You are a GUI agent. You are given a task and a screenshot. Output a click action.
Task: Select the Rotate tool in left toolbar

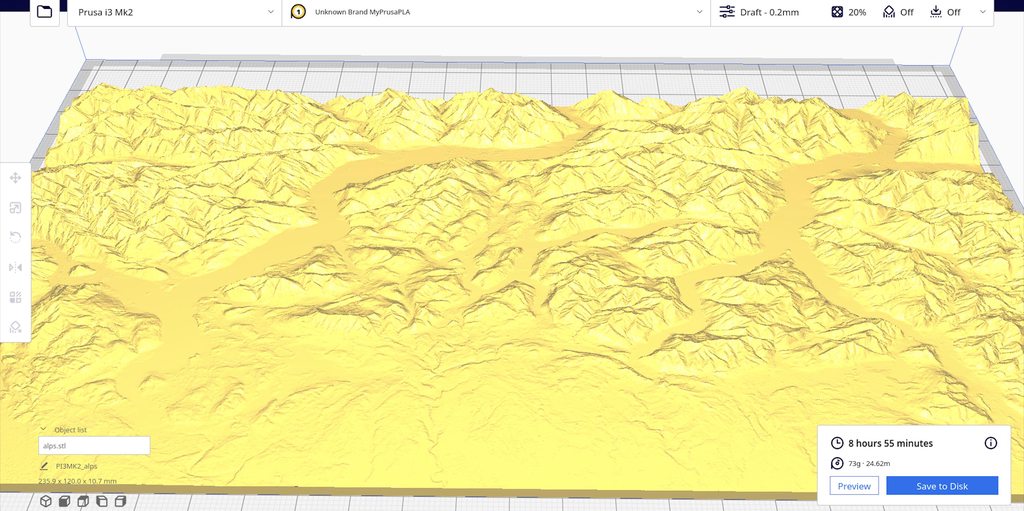click(x=15, y=238)
